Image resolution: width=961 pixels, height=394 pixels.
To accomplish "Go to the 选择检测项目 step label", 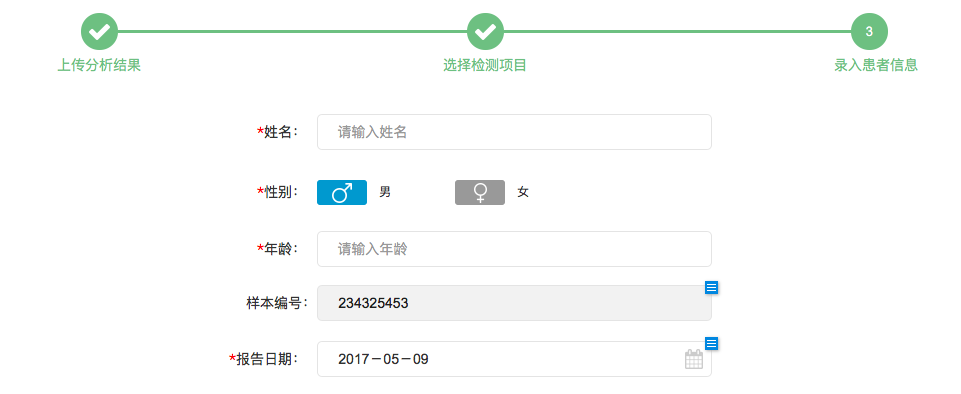I will point(485,65).
